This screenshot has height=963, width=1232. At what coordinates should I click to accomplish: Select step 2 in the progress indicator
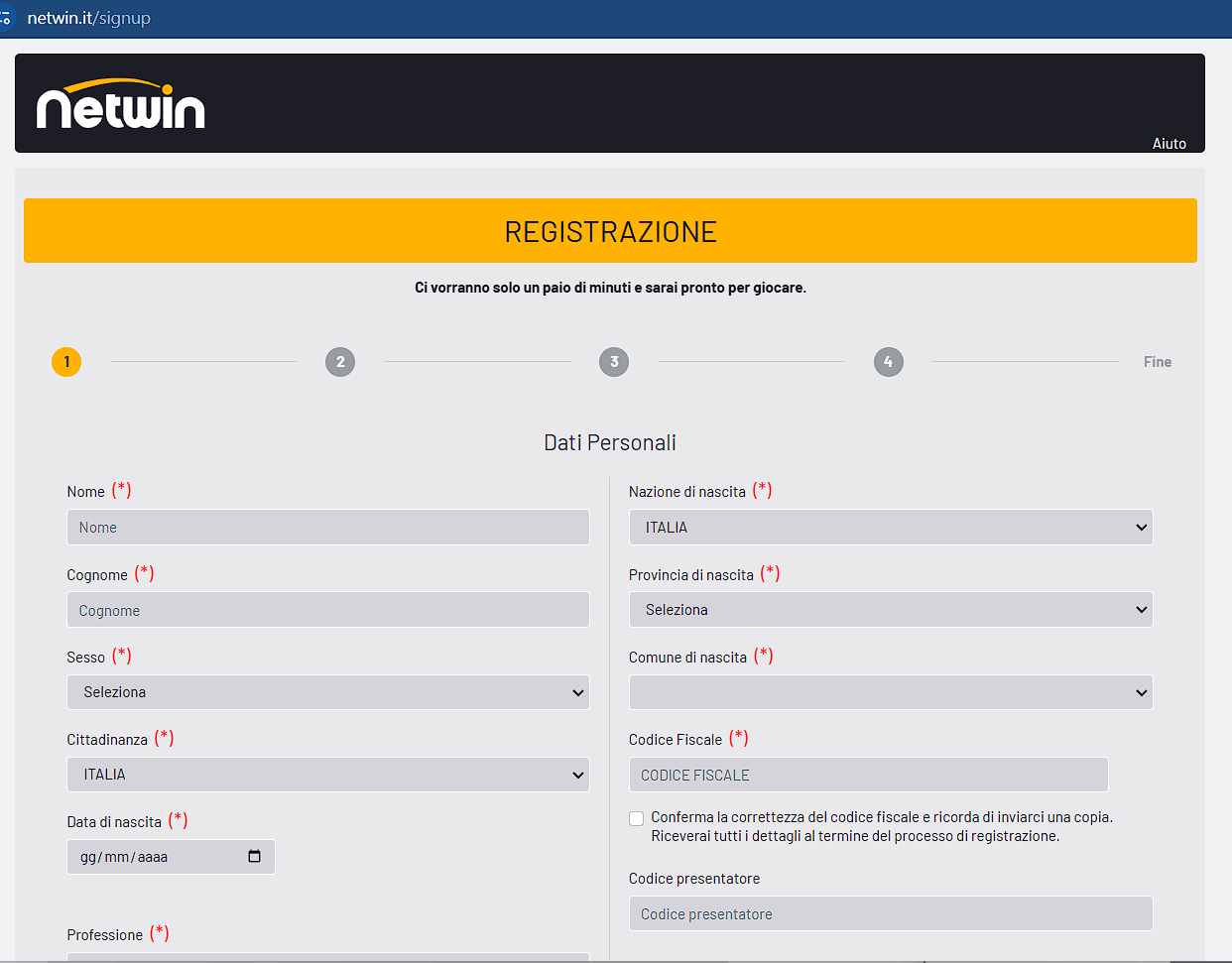coord(340,362)
